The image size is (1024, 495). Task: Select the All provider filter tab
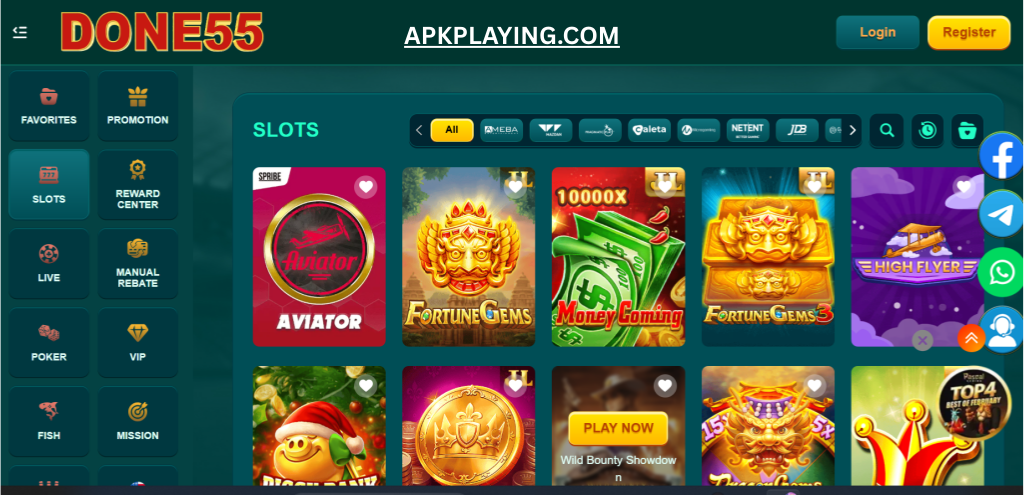point(452,130)
